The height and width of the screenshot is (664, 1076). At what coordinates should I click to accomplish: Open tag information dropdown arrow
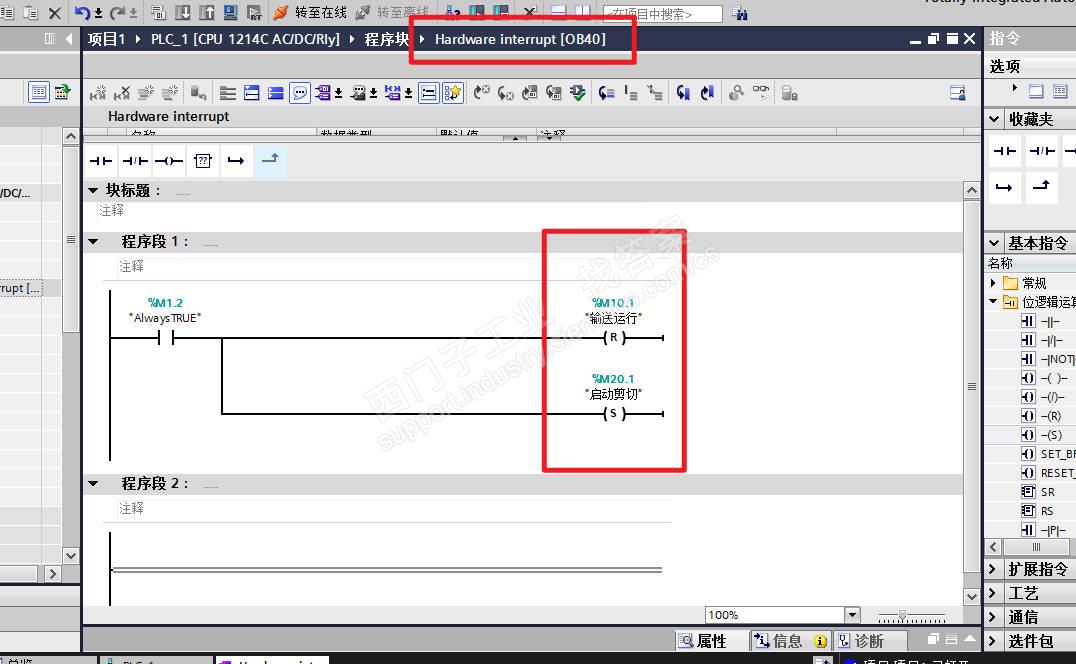373,93
